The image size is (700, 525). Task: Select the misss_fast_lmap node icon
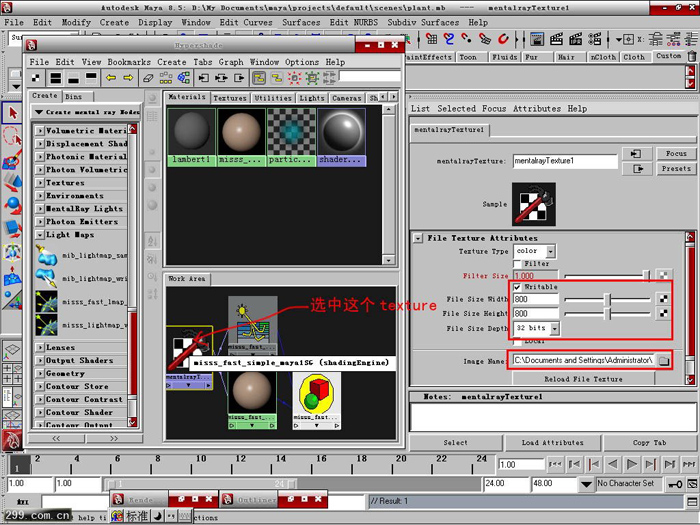pyautogui.click(x=46, y=302)
